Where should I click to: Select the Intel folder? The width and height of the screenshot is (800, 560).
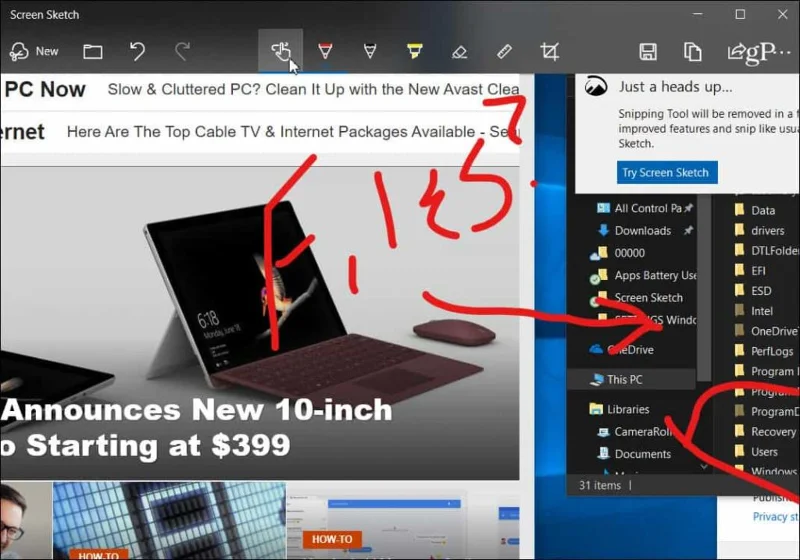click(754, 311)
